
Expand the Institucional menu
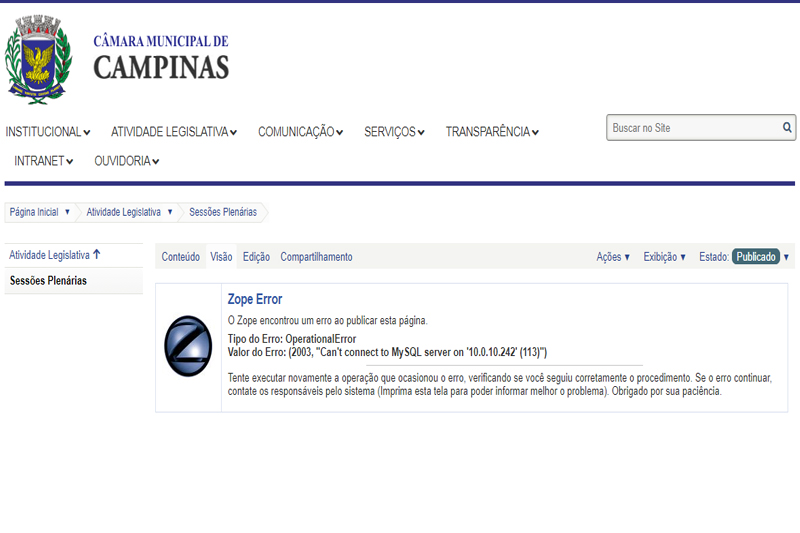pyautogui.click(x=48, y=132)
